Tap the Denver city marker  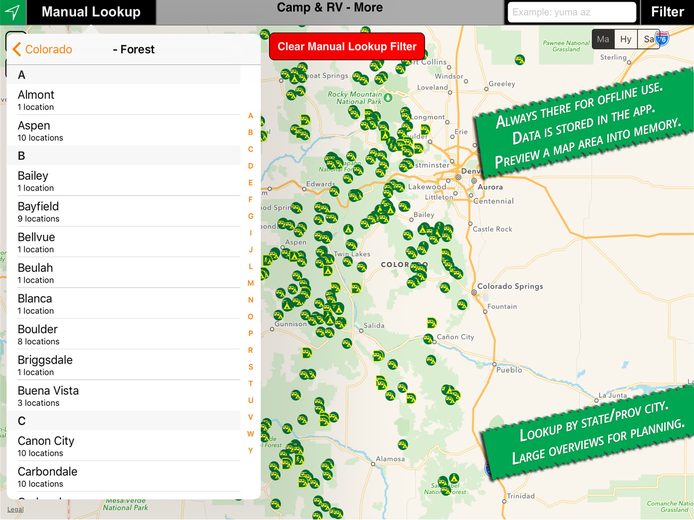[459, 177]
